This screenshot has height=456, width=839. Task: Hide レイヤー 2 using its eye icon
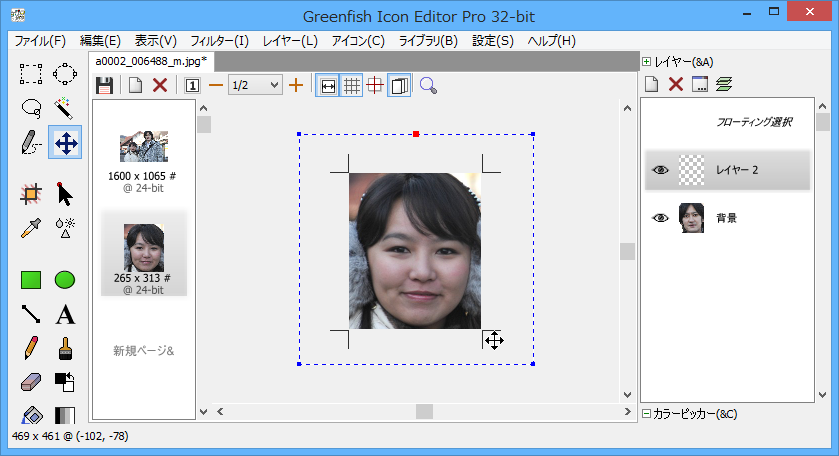click(660, 170)
